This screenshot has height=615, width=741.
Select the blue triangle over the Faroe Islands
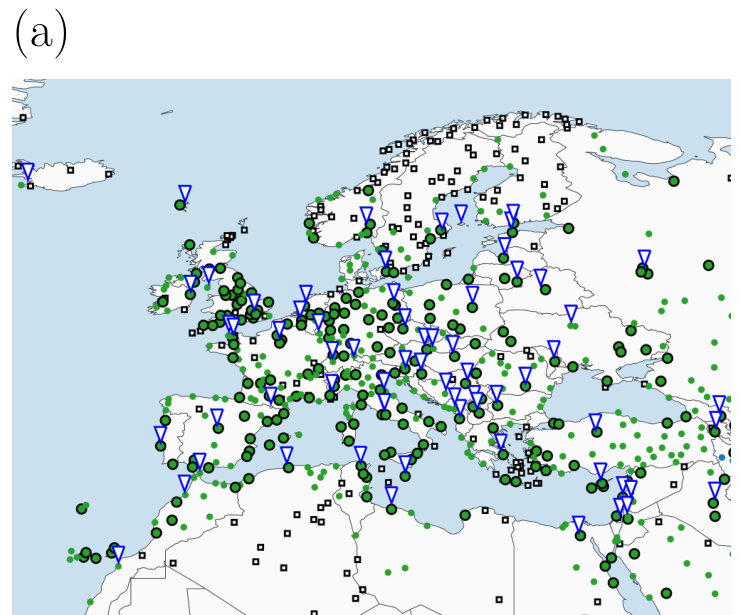pyautogui.click(x=185, y=193)
